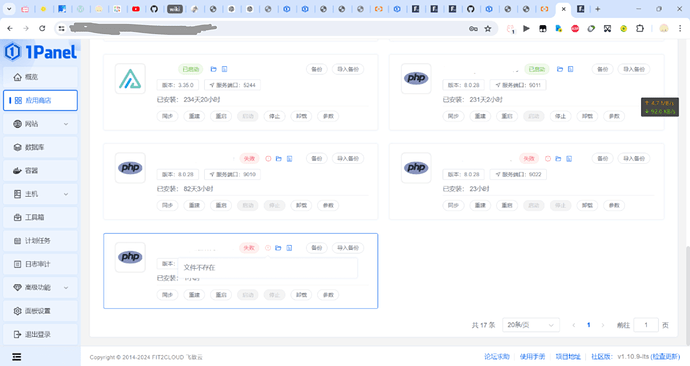The image size is (690, 366).
Task: Click 服务端口 5244 port link
Action: click(232, 85)
